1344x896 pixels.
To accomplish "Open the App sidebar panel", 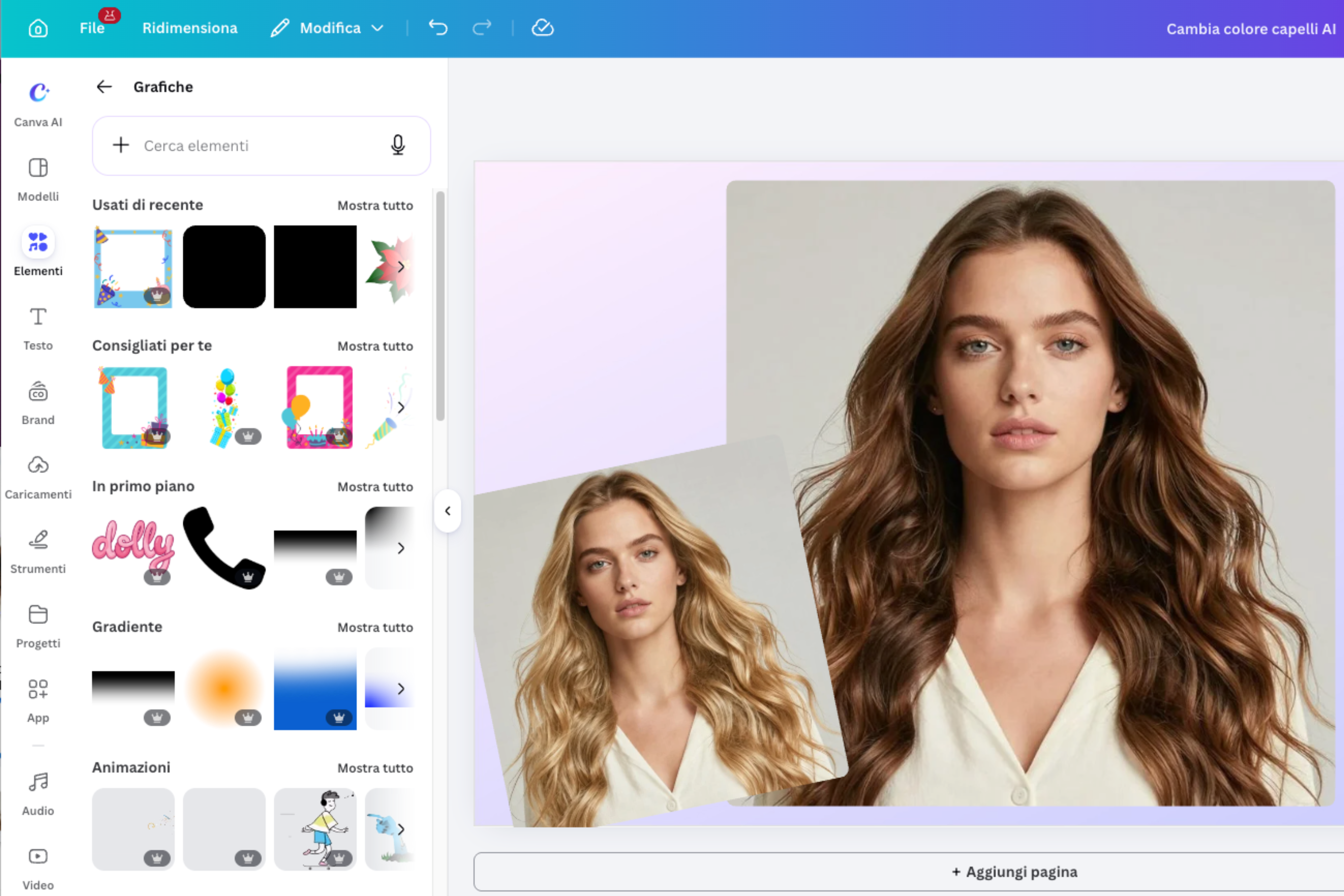I will pyautogui.click(x=38, y=701).
